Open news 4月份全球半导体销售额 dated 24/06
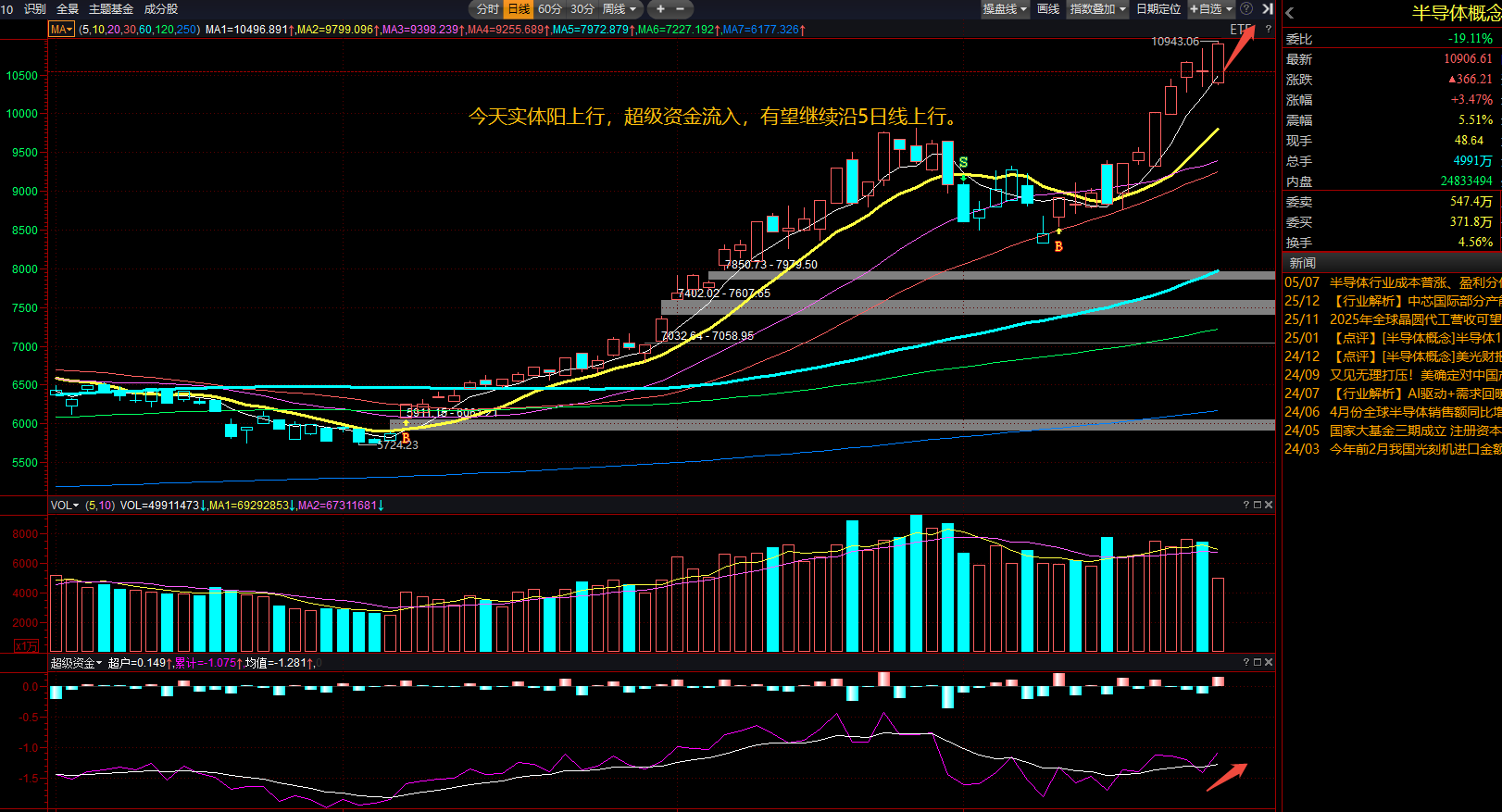Image resolution: width=1502 pixels, height=812 pixels. [x=1392, y=412]
